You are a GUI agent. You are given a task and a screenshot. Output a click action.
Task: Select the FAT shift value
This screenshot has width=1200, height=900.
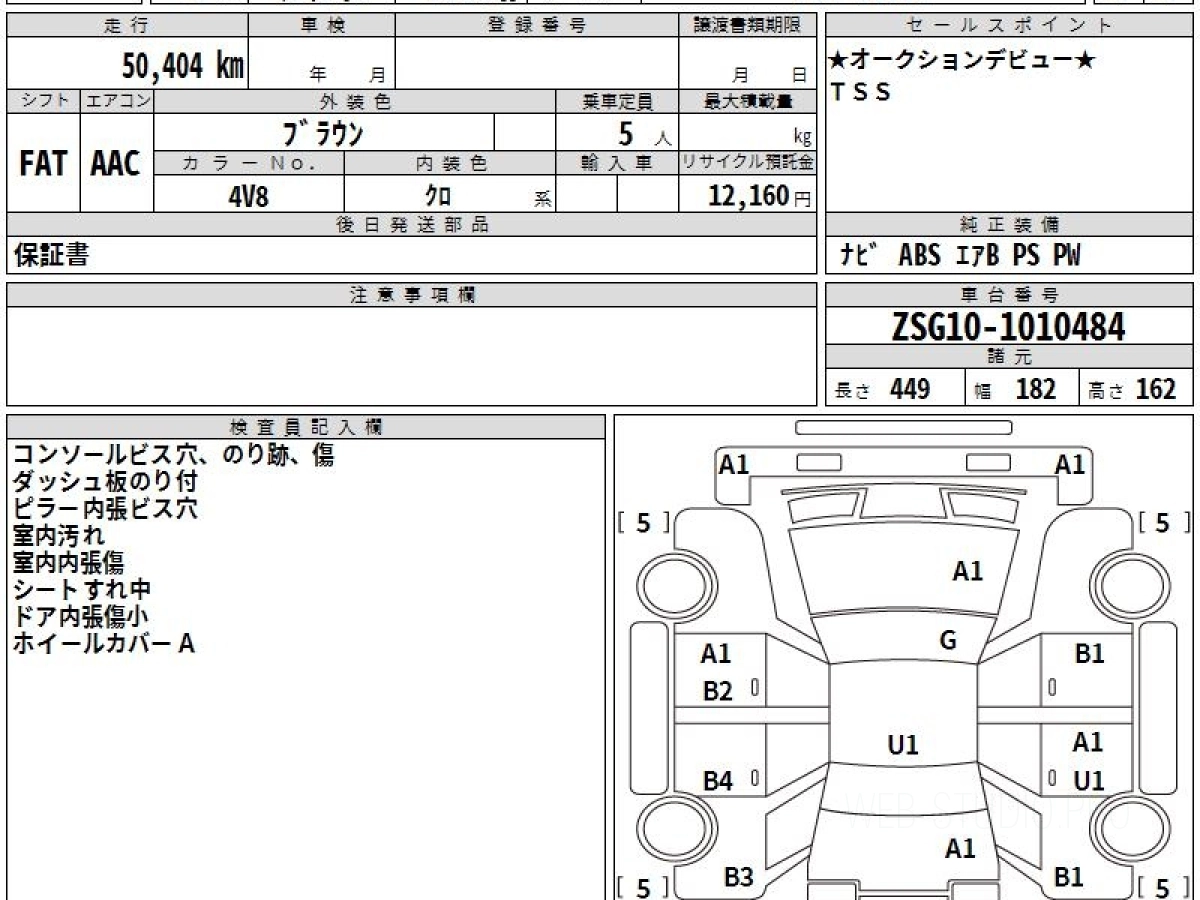44,163
